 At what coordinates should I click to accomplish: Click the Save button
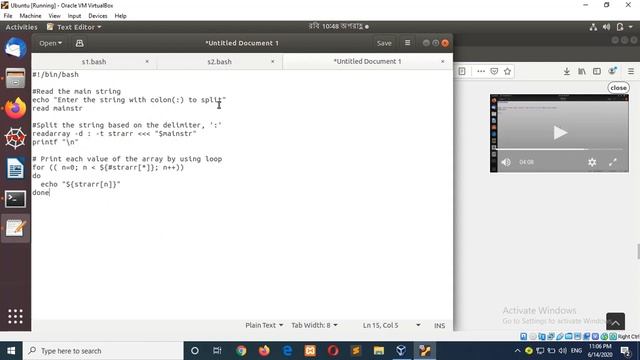coord(384,43)
